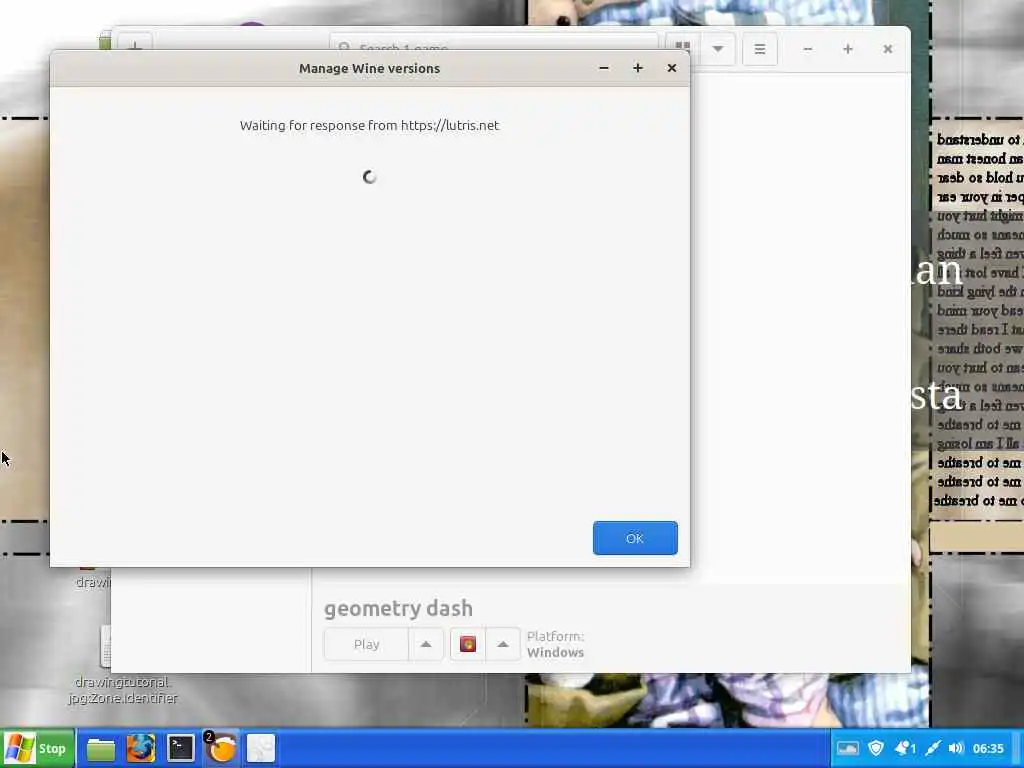Launch the file manager from taskbar
The width and height of the screenshot is (1024, 768).
(x=101, y=749)
